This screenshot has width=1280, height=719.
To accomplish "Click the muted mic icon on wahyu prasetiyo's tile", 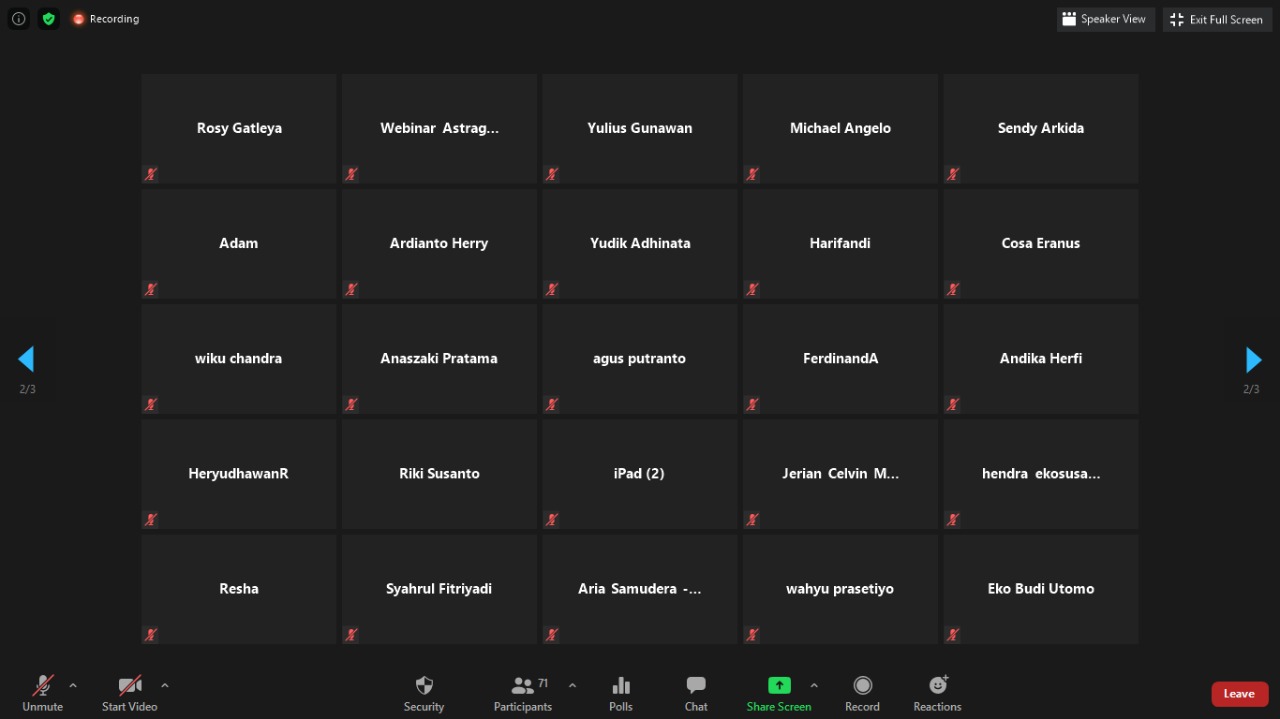I will [x=752, y=634].
